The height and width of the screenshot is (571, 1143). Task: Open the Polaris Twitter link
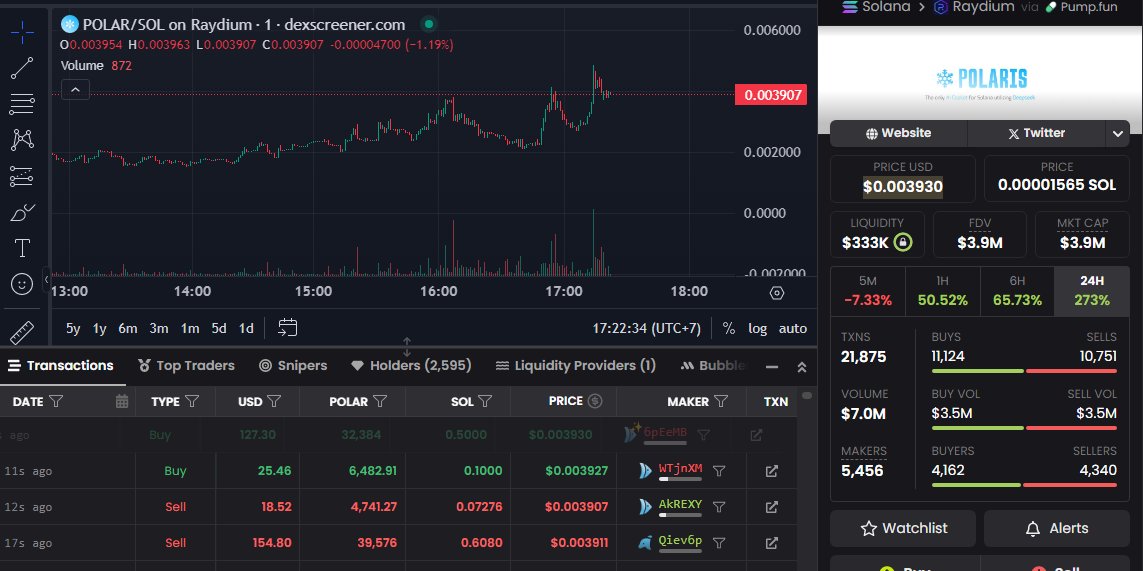(x=1037, y=133)
